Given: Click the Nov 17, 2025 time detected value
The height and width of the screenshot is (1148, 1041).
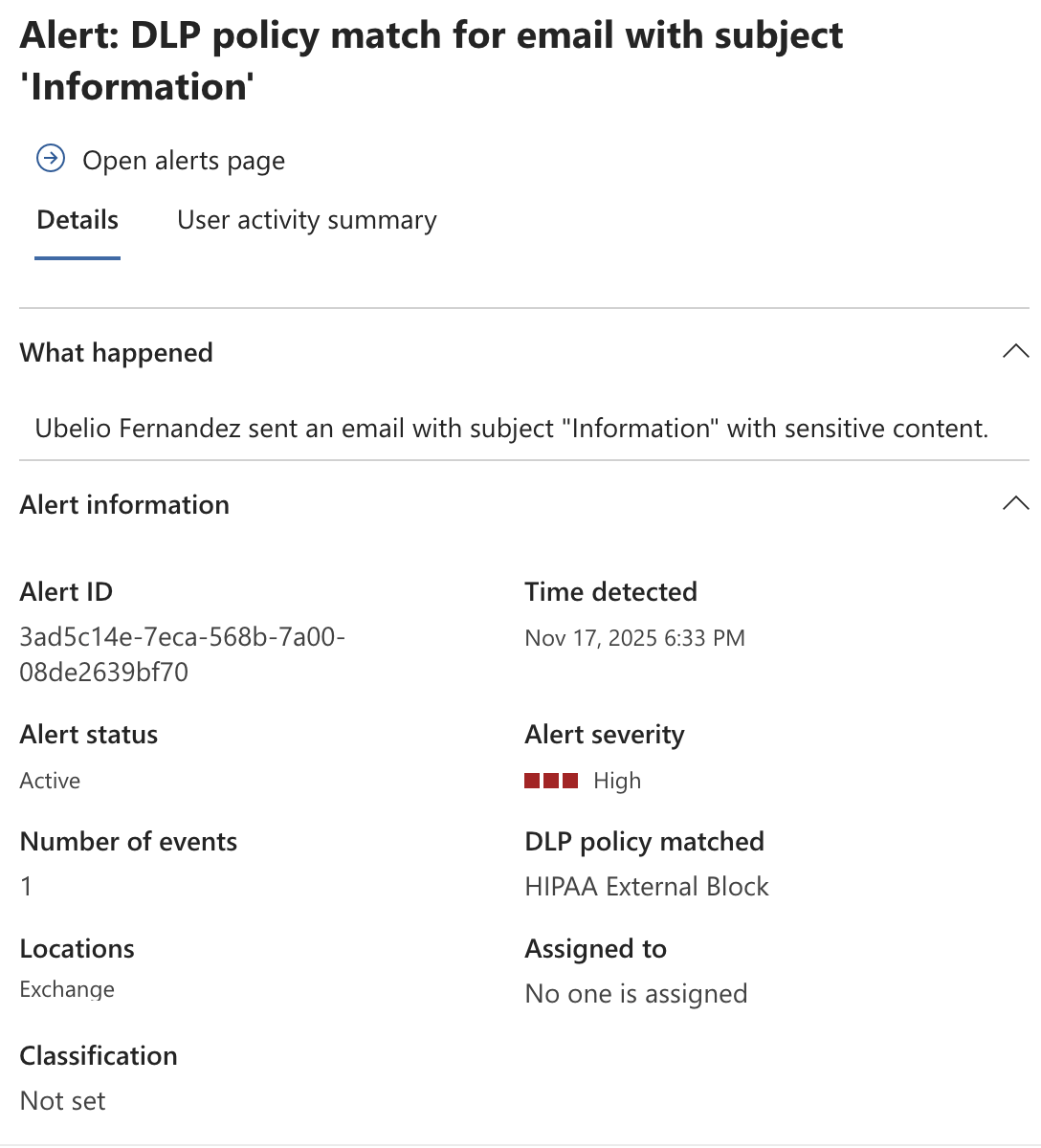Looking at the screenshot, I should pos(634,638).
